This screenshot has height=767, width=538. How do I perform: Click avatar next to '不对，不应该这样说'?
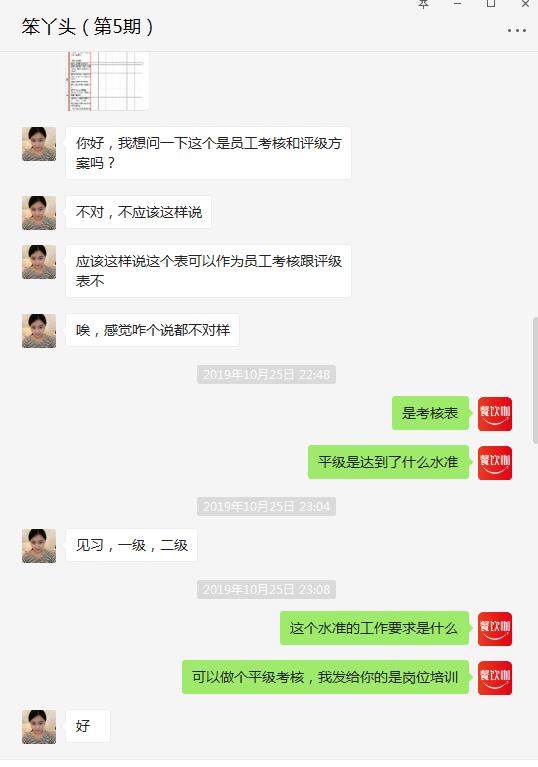[39, 213]
